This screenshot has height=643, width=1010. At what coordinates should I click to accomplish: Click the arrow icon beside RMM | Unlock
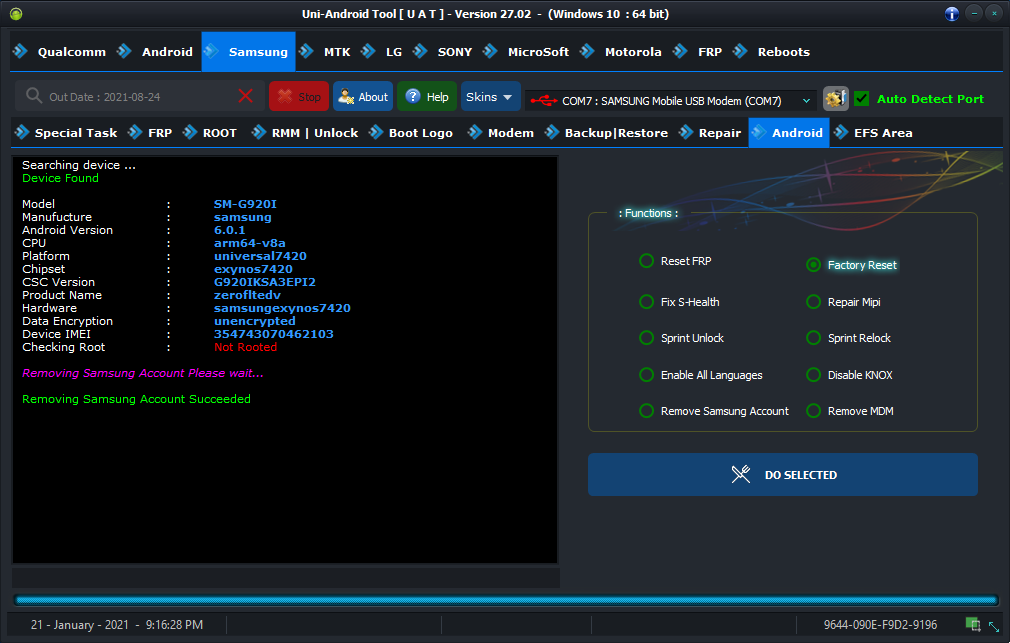[259, 132]
